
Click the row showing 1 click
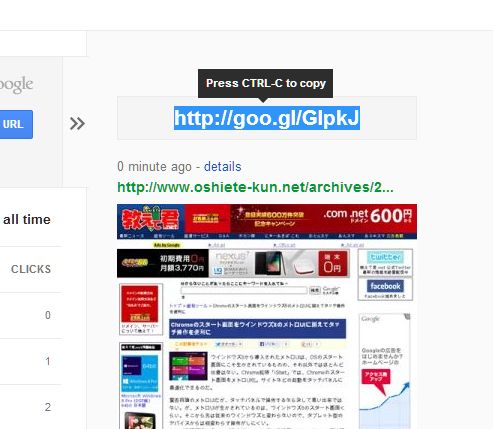point(31,361)
